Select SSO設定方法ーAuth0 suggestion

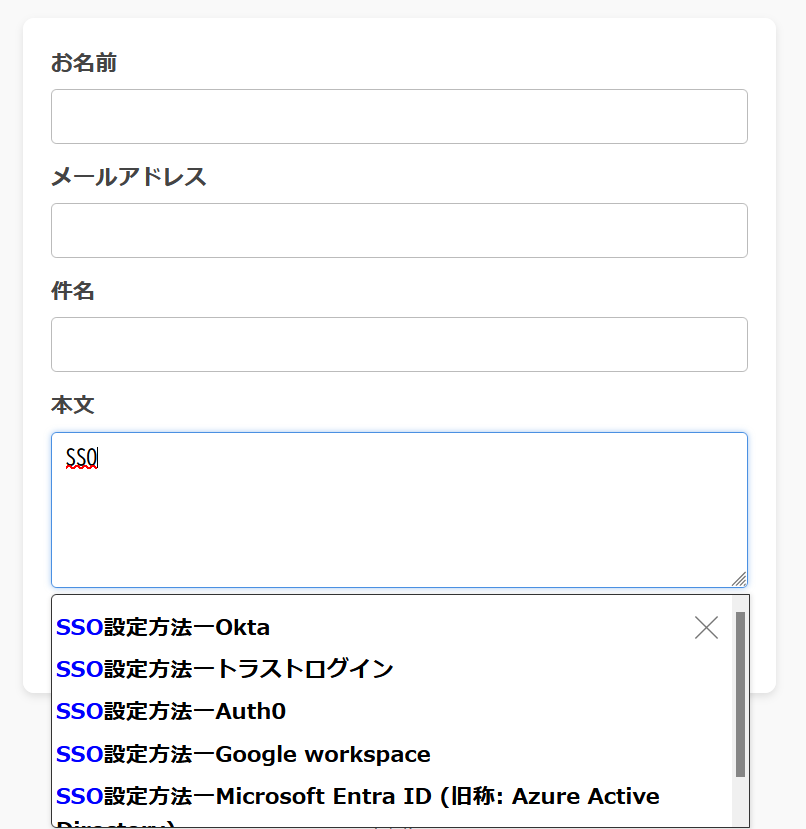[x=171, y=711]
